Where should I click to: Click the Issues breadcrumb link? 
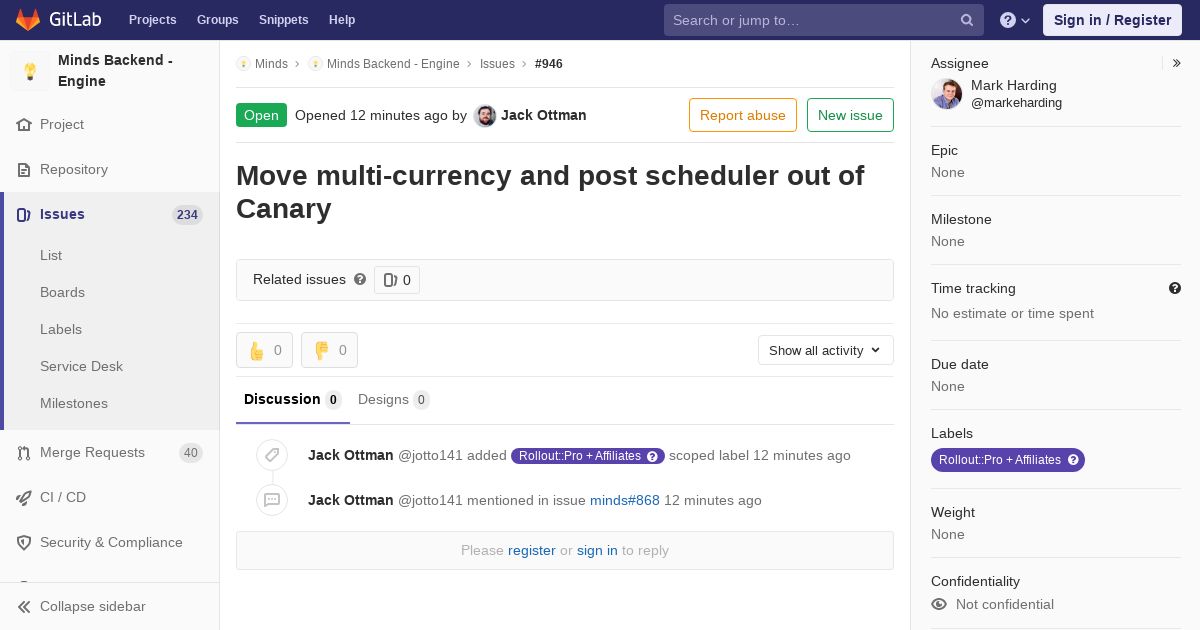pos(497,64)
